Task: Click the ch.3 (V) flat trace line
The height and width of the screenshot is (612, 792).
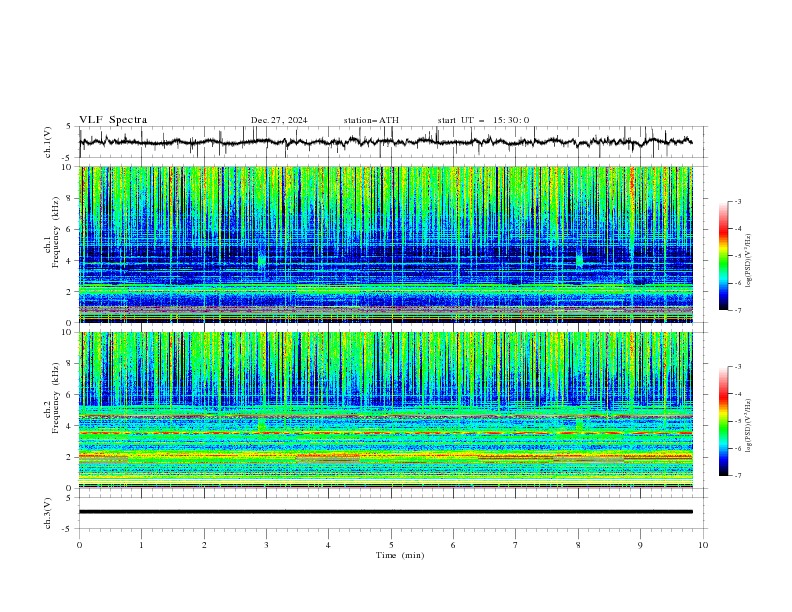Action: click(385, 512)
